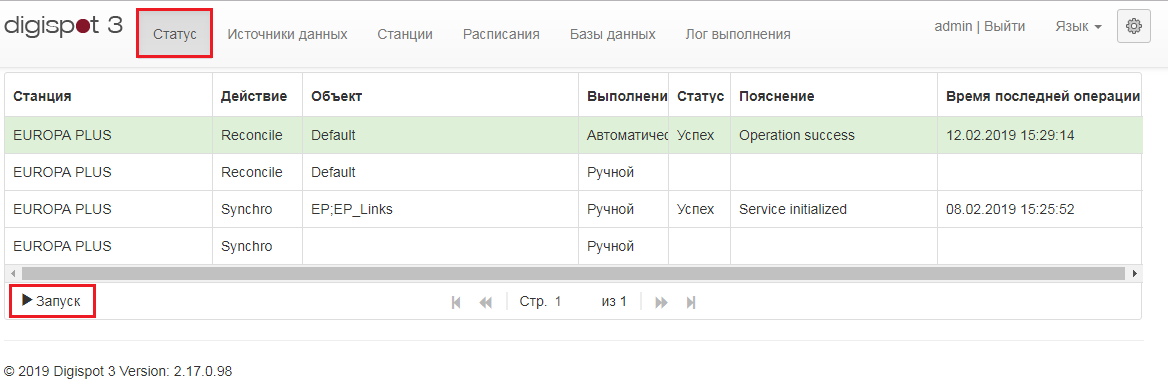1168x391 pixels.
Task: Click the horizontal scrollbar thumb
Action: point(573,273)
